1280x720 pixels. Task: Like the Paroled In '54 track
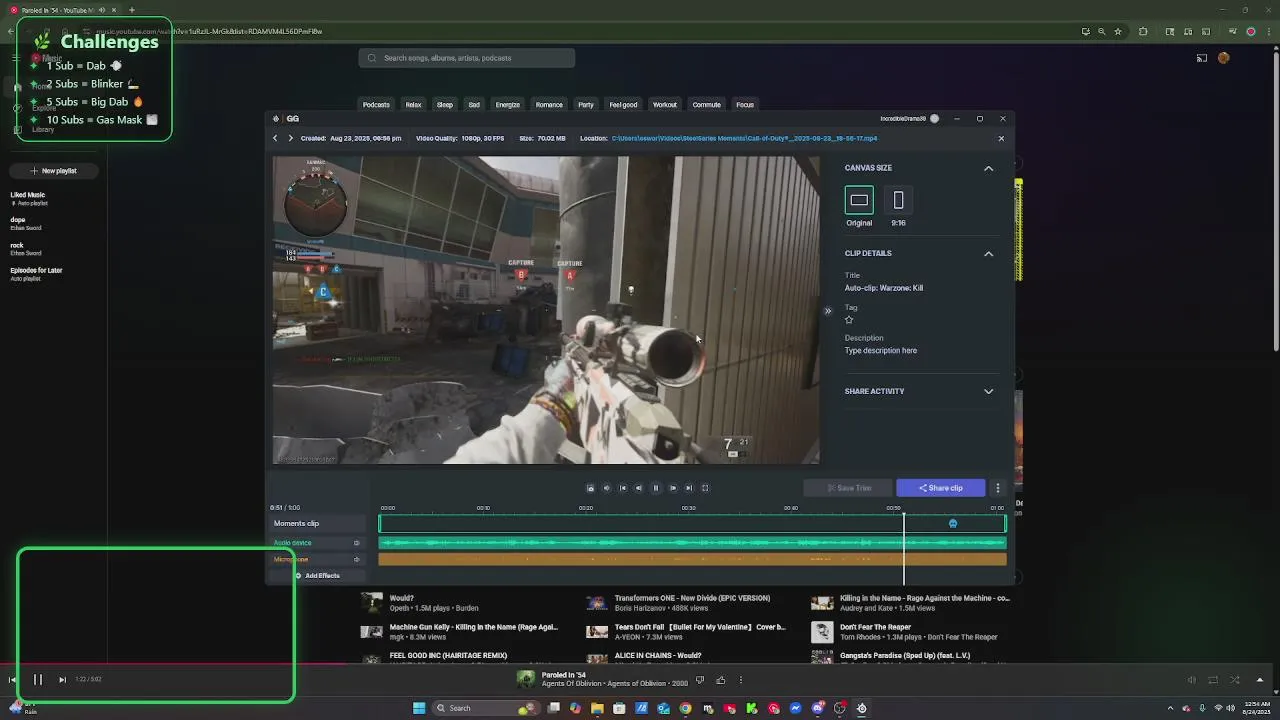click(x=720, y=680)
